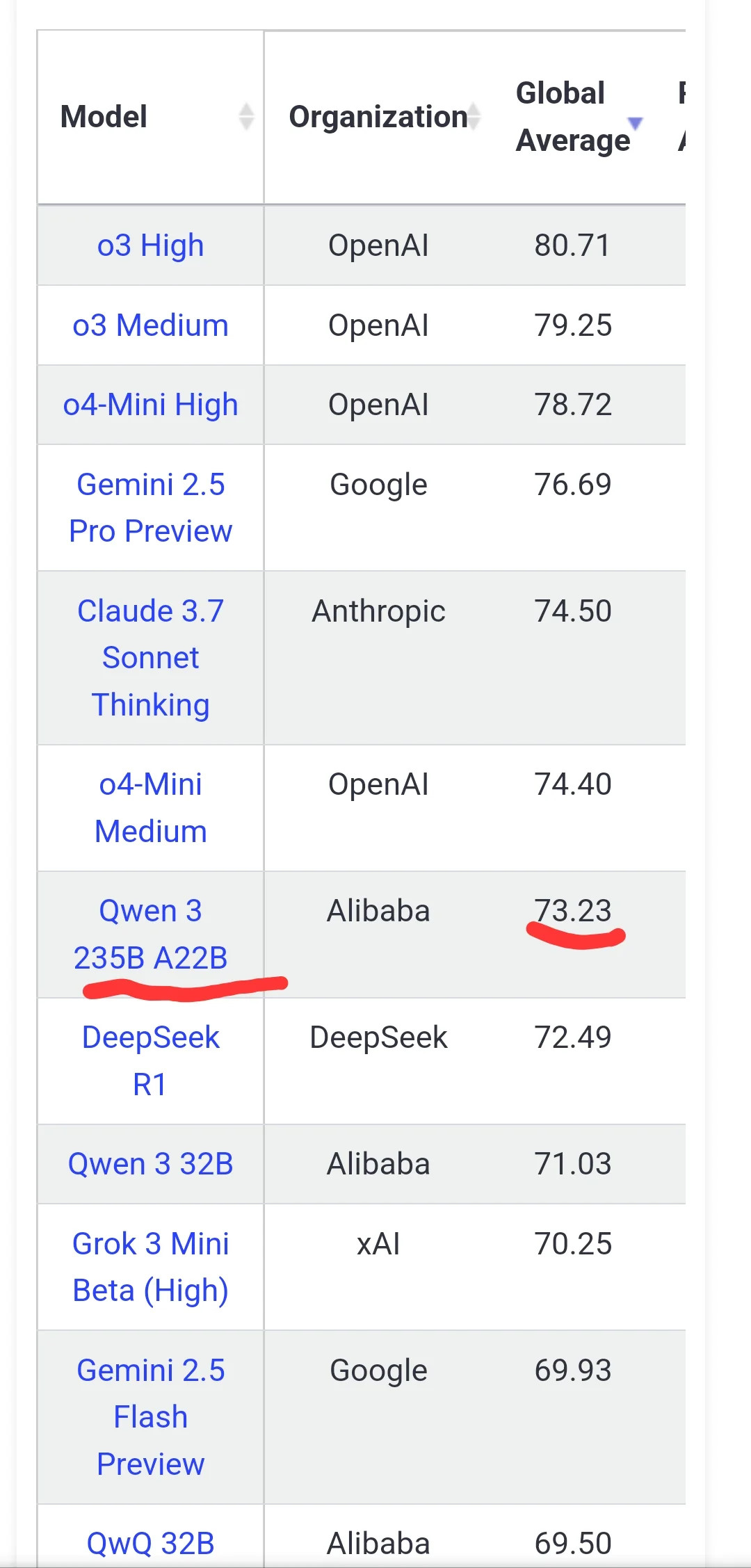Click the Organization column header
The image size is (751, 1568).
(x=379, y=118)
